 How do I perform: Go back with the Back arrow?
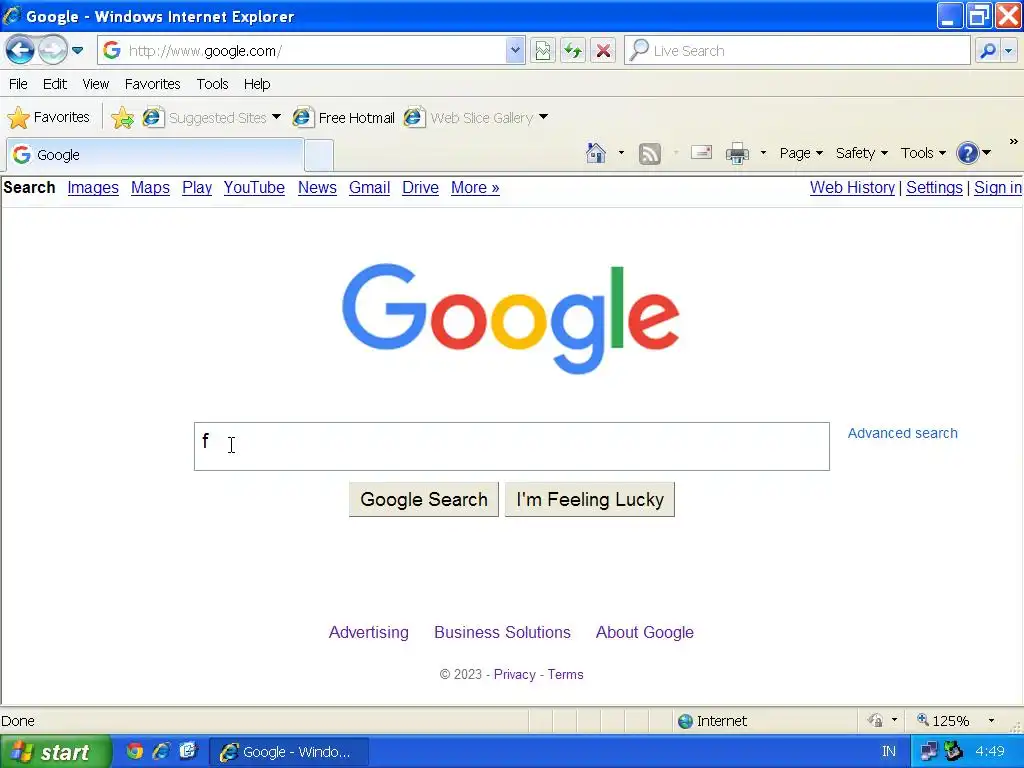point(20,50)
